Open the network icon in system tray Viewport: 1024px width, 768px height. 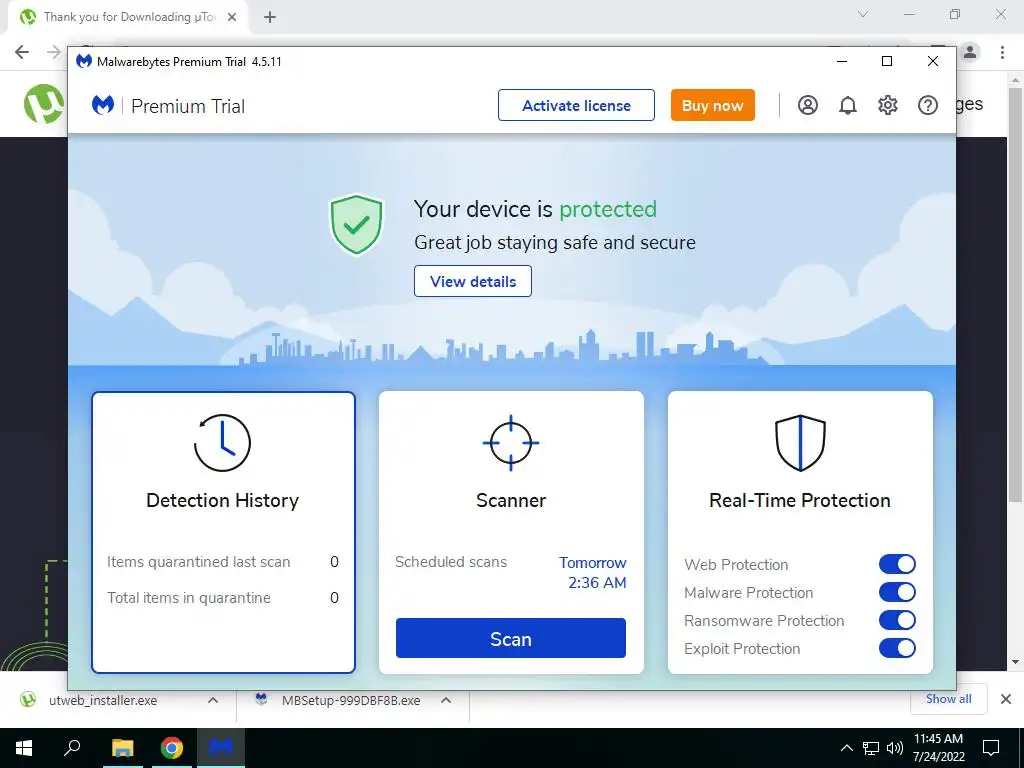coord(871,748)
